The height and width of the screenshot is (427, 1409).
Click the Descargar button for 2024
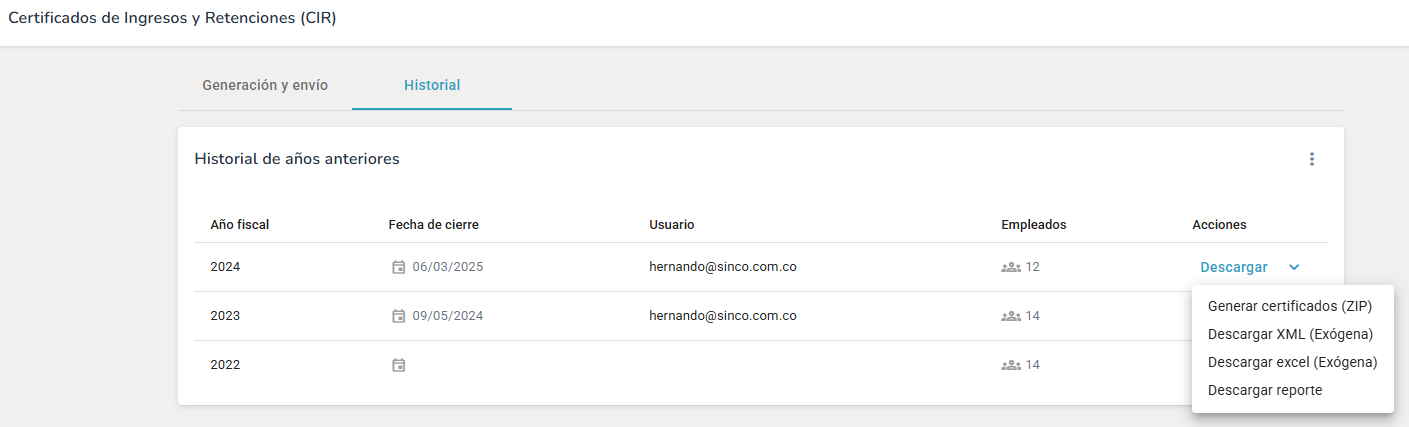point(1234,267)
